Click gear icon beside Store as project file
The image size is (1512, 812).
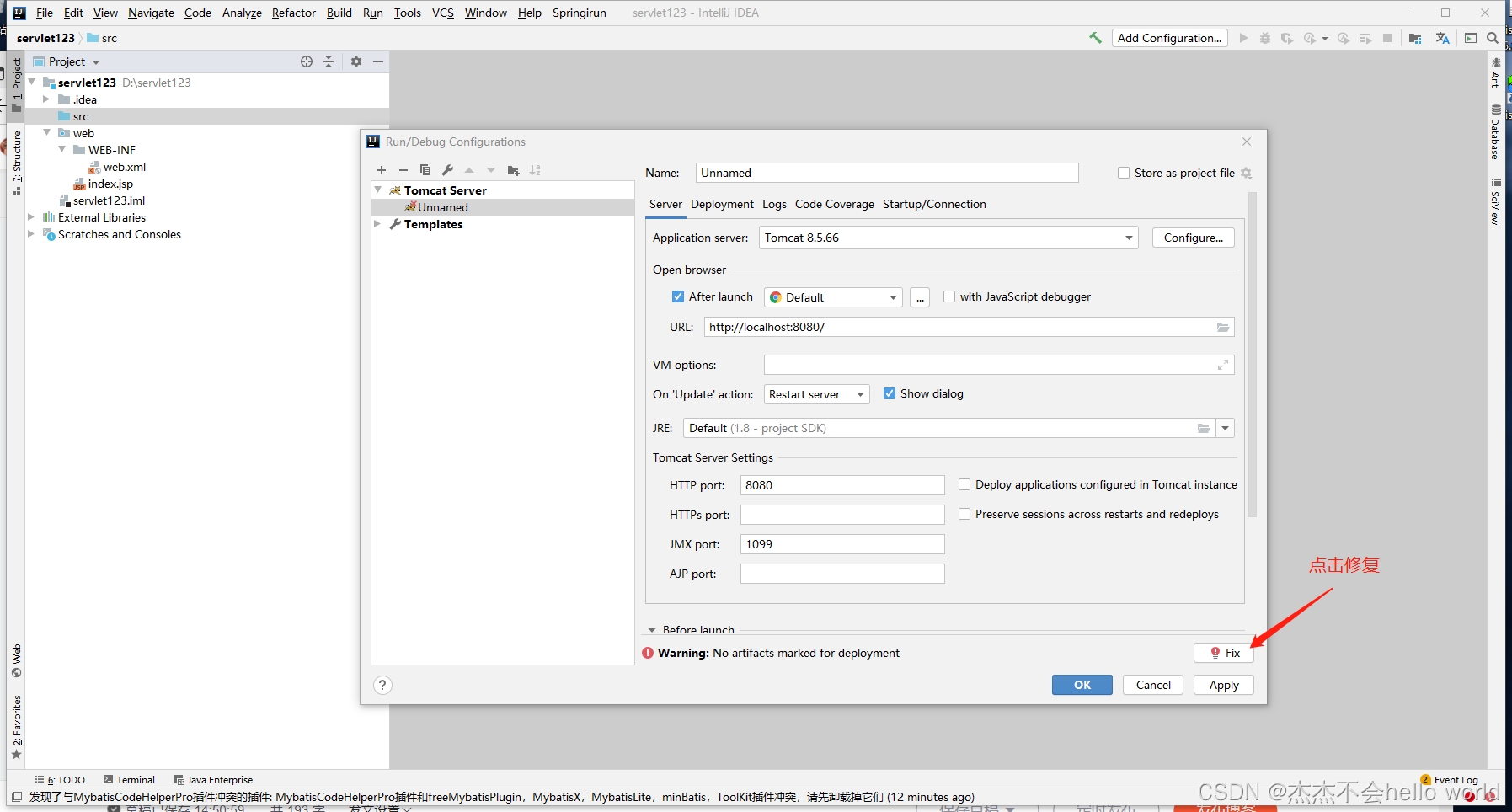1247,173
